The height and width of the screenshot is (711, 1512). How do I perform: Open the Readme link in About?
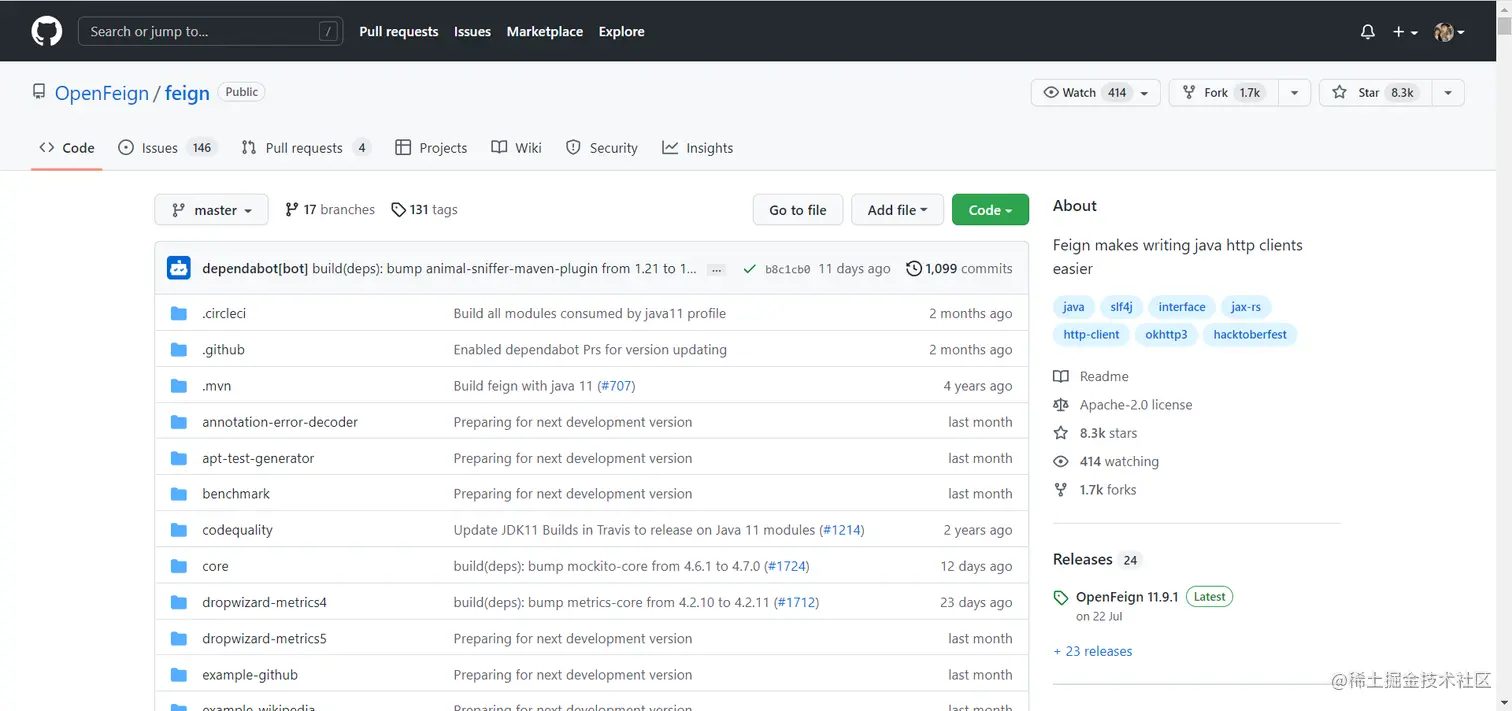(x=1091, y=377)
